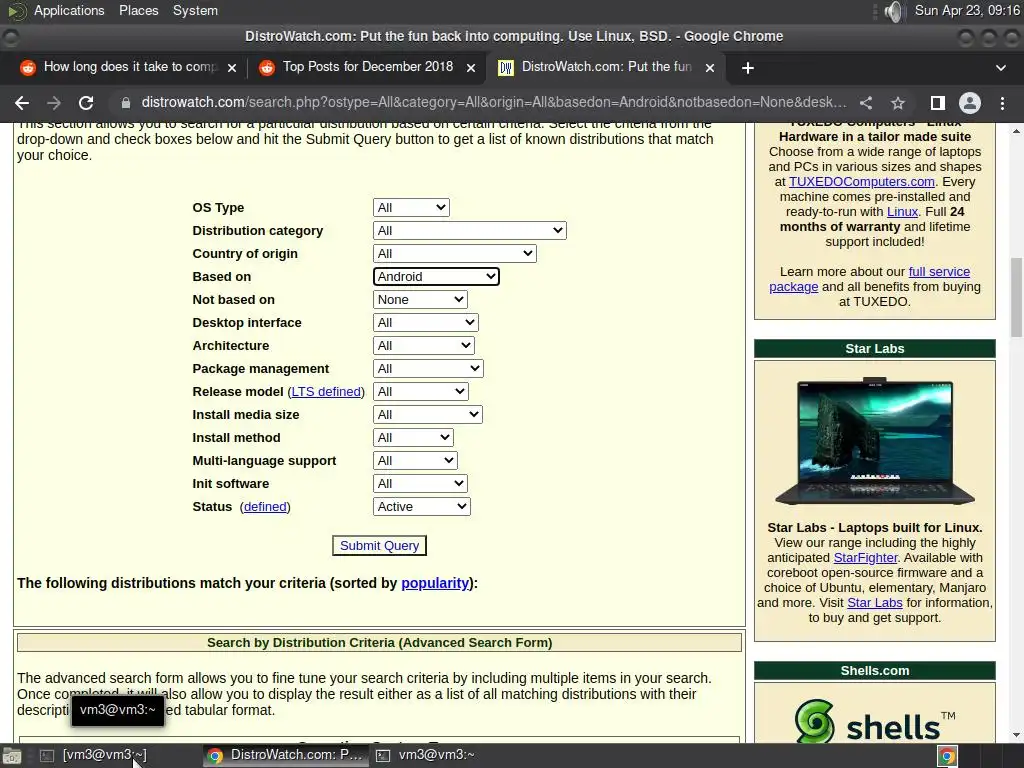Share this page via share icon
The height and width of the screenshot is (768, 1024).
pos(866,103)
